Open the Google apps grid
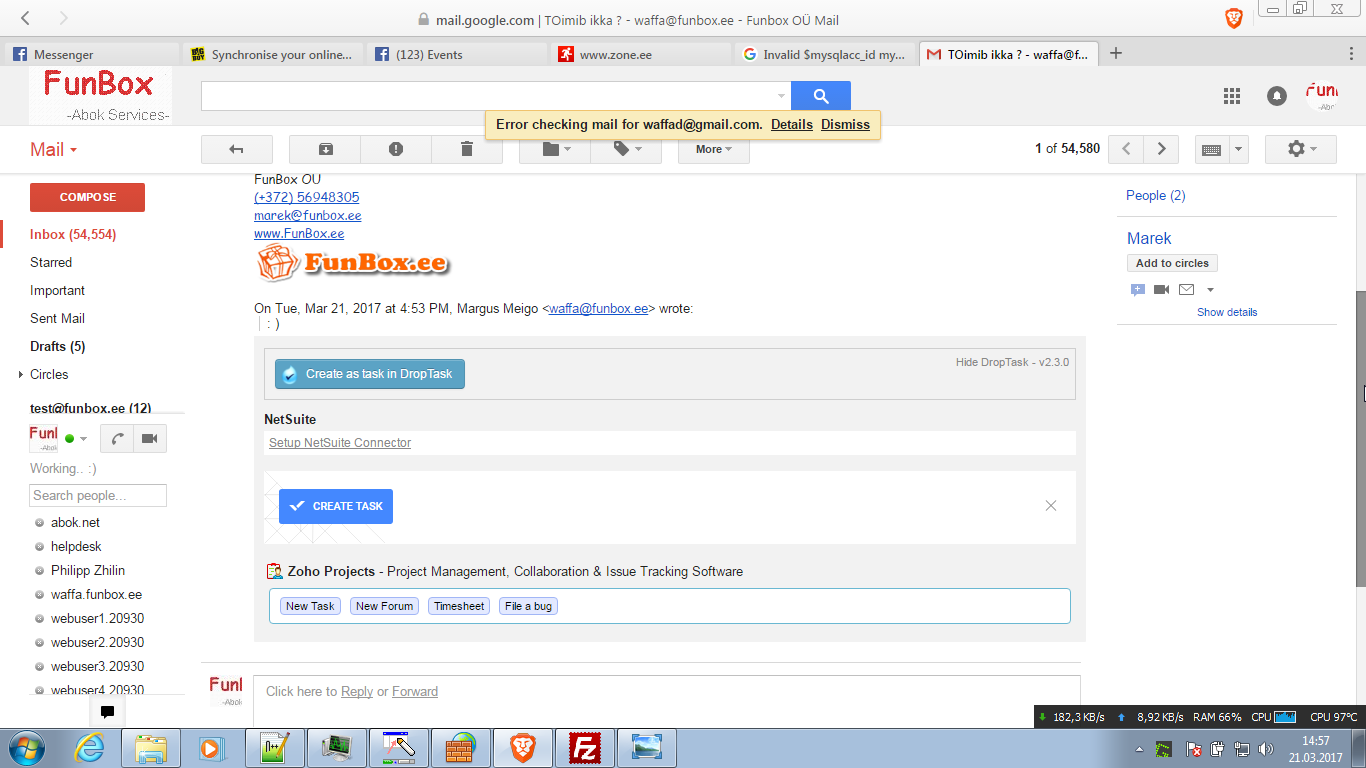This screenshot has height=768, width=1366. tap(1232, 96)
